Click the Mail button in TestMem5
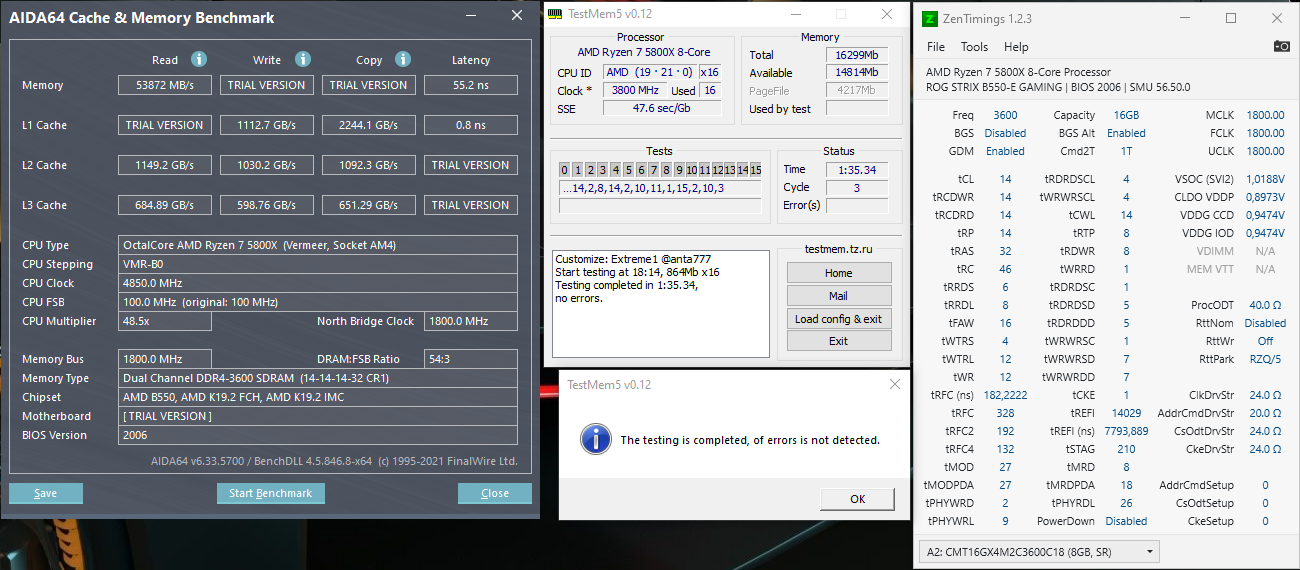 click(x=838, y=296)
